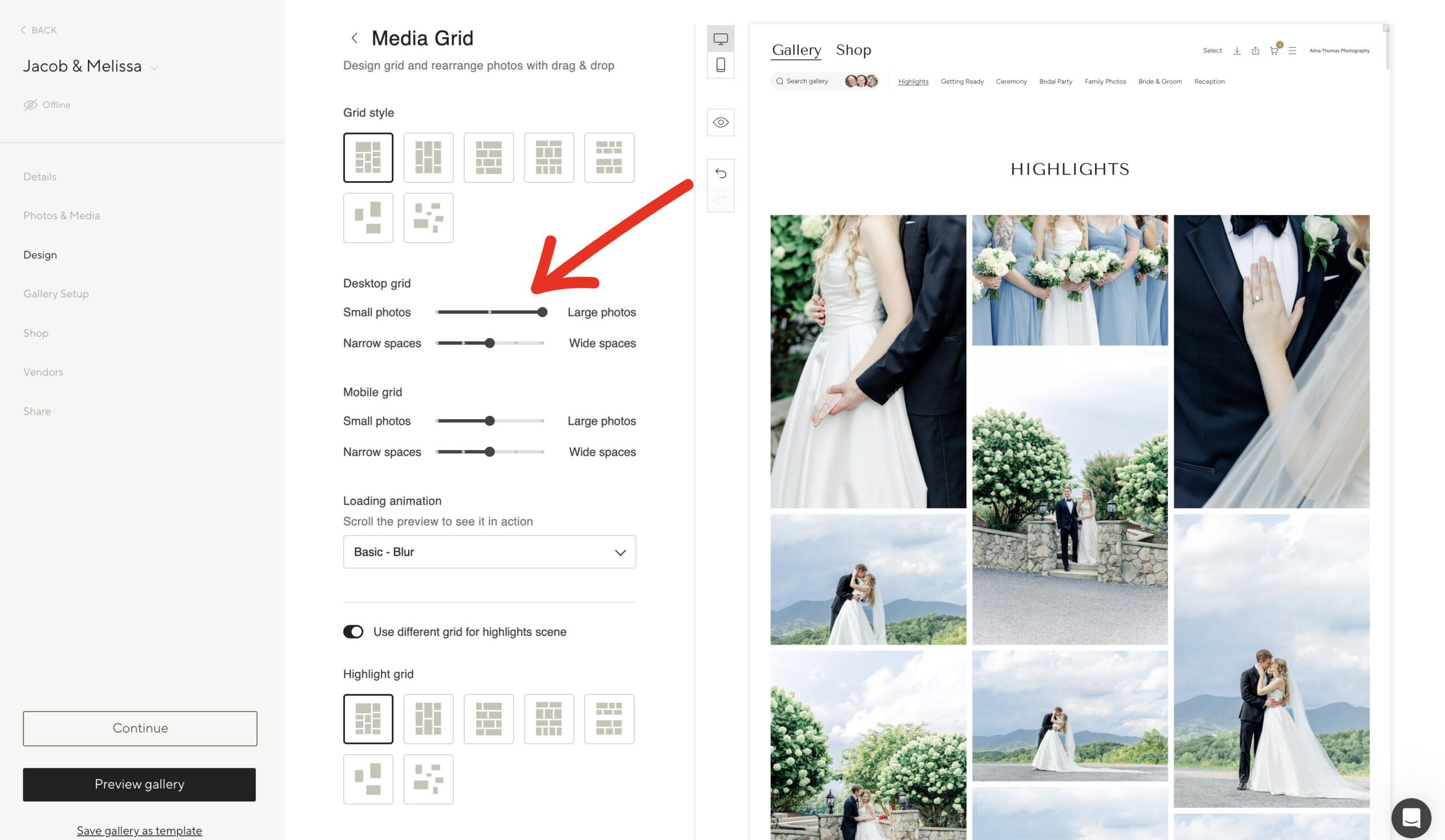Select the Bride & Groom scene tab
The height and width of the screenshot is (840, 1445).
point(1159,81)
